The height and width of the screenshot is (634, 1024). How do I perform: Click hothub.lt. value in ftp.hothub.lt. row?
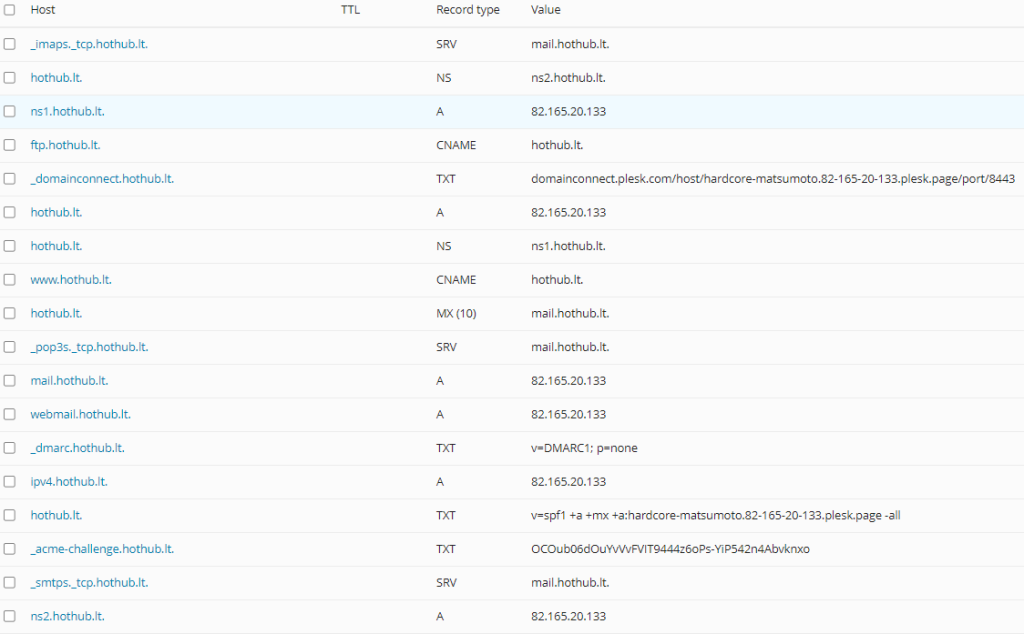point(556,145)
